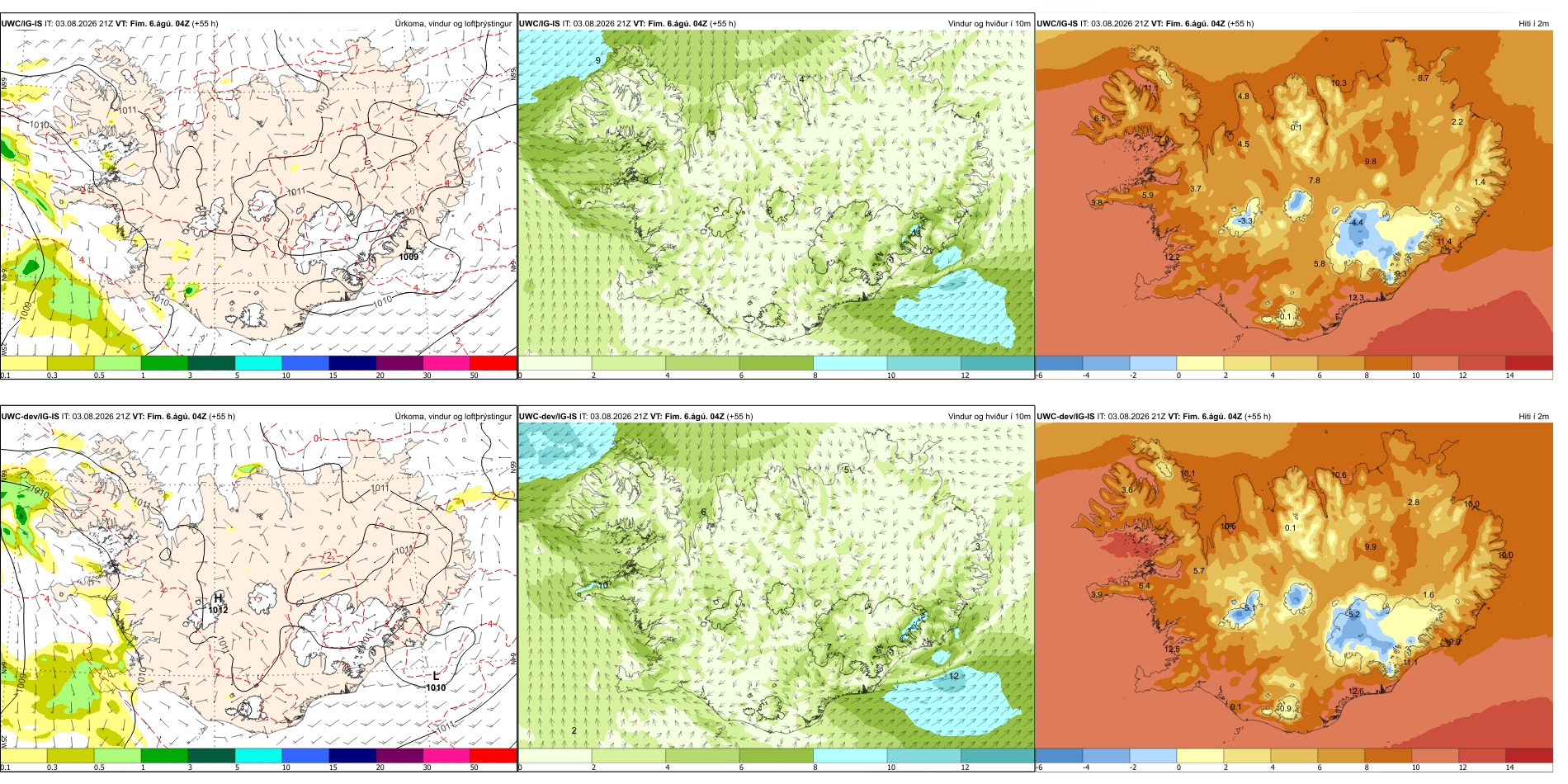The width and height of the screenshot is (1568, 784).
Task: Click the 12 wind label in UWC-dev wind map
Action: pyautogui.click(x=954, y=676)
